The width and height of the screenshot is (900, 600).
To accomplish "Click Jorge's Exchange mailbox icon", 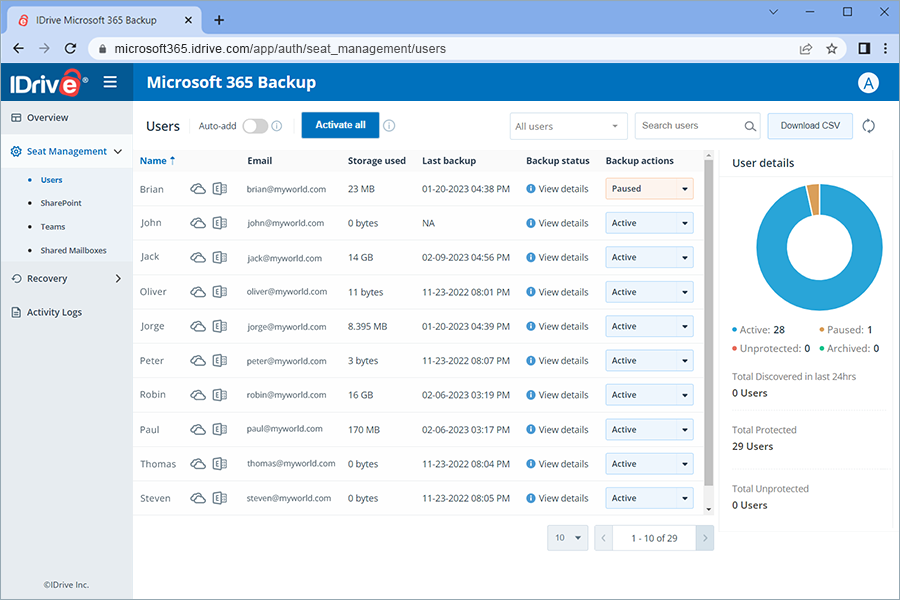I will click(x=220, y=327).
